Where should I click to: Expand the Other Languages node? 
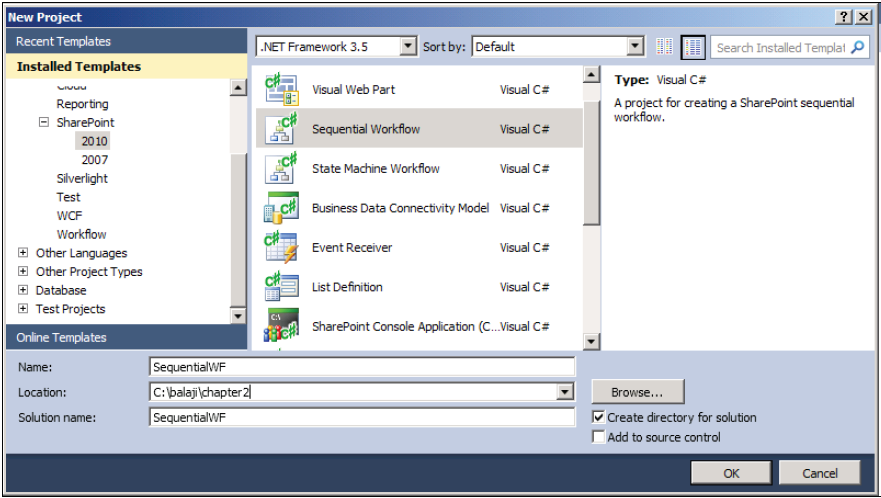click(x=23, y=252)
